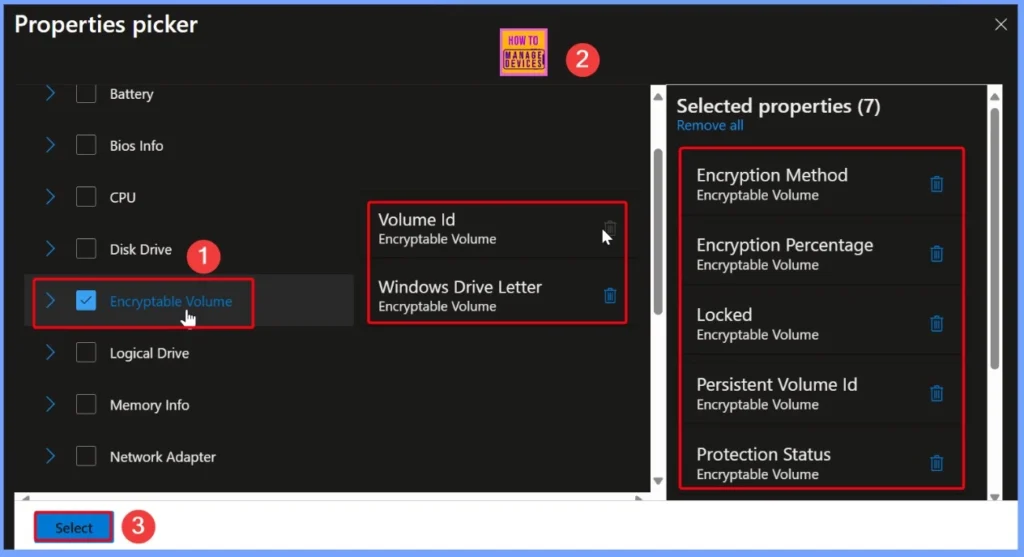Expand the Battery category chevron
This screenshot has height=557, width=1024.
click(50, 93)
